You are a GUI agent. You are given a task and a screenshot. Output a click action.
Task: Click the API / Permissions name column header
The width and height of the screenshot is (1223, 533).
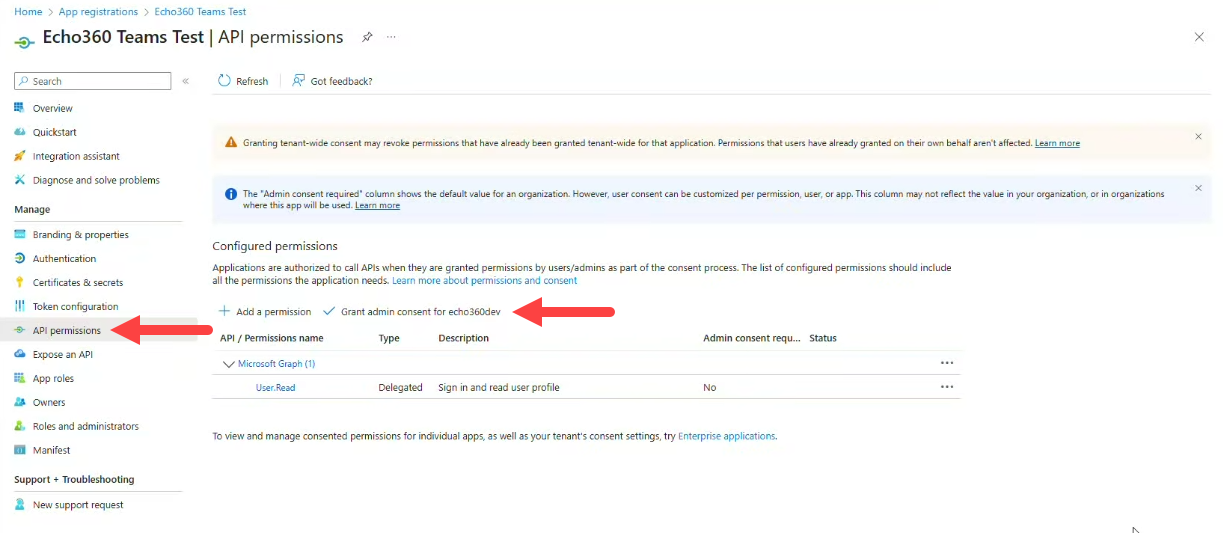(x=271, y=338)
